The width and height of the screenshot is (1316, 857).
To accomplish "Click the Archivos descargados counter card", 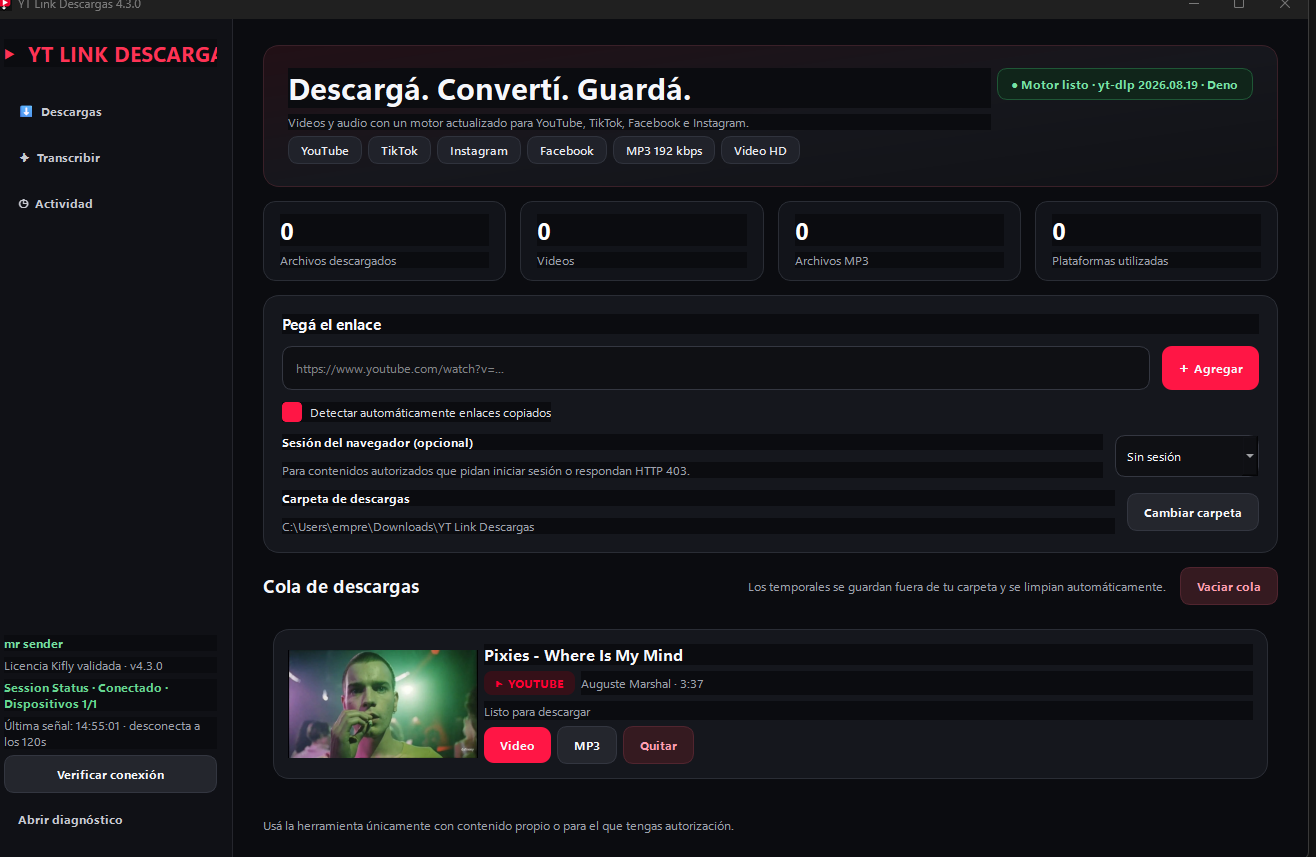I will (384, 241).
